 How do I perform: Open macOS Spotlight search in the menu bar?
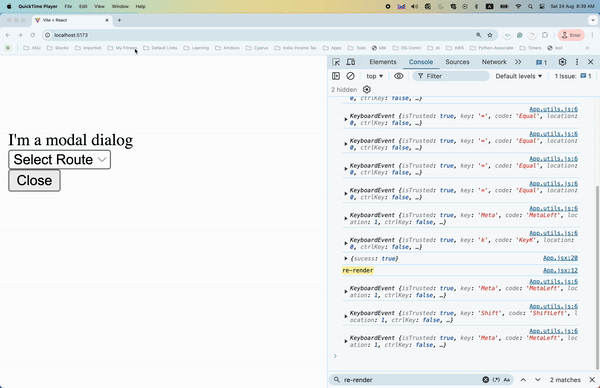coord(530,7)
